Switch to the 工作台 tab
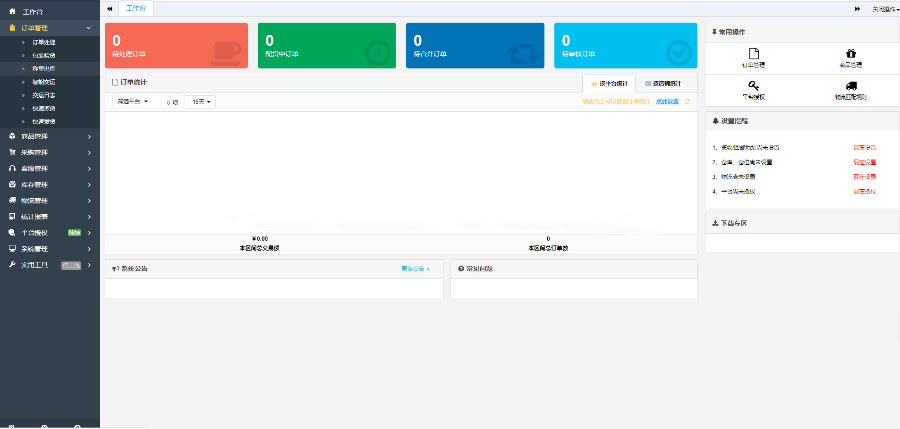The image size is (900, 429). click(136, 9)
